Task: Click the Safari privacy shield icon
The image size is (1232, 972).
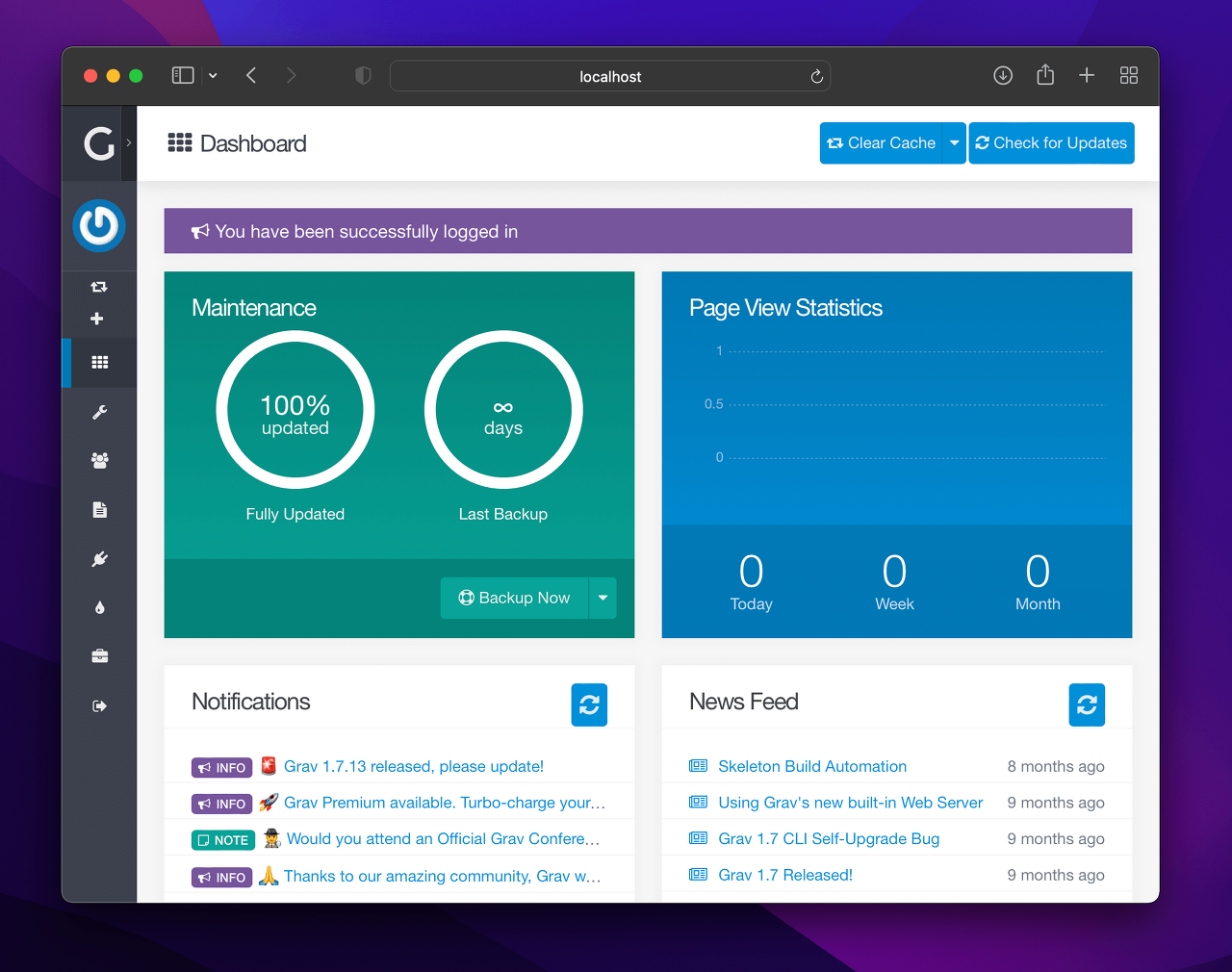Action: pyautogui.click(x=363, y=75)
